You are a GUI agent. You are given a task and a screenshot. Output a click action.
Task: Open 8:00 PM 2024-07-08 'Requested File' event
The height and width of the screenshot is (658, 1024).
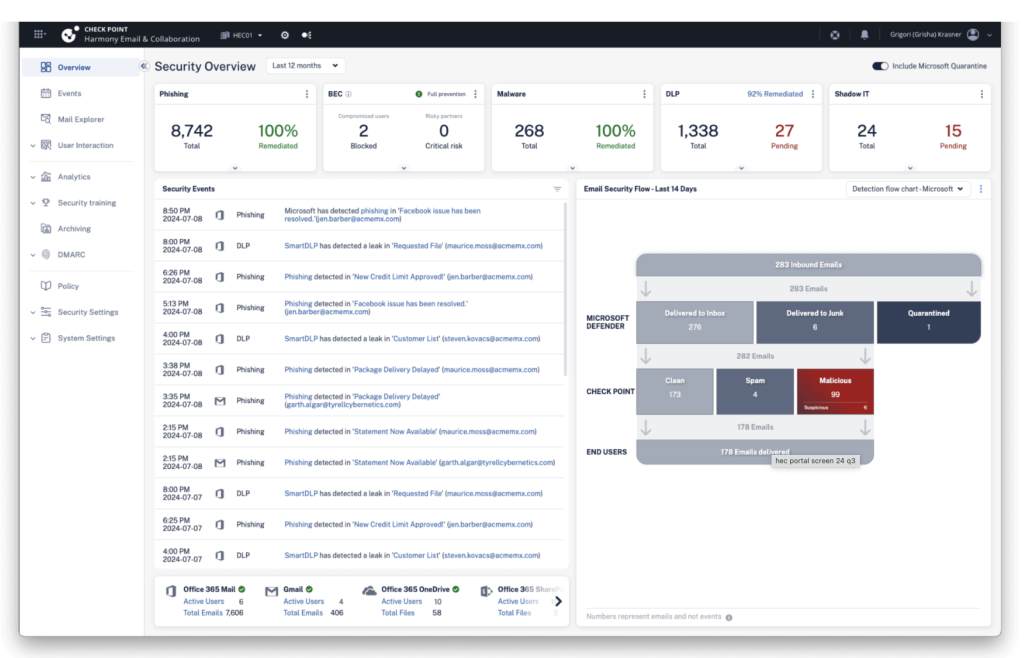tap(359, 246)
